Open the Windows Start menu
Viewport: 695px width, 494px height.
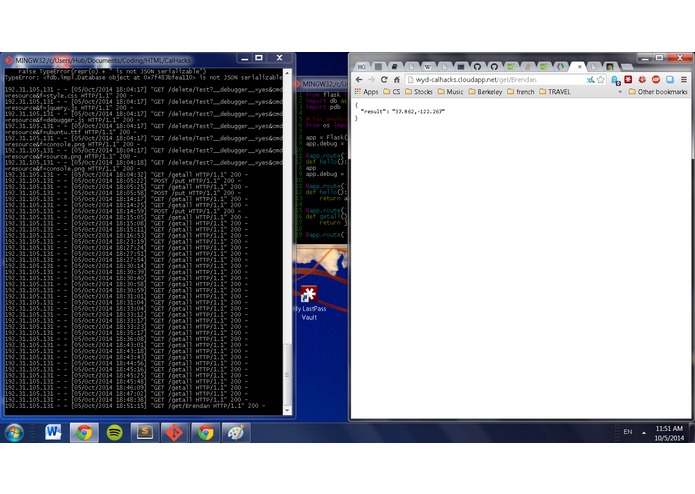pyautogui.click(x=14, y=432)
